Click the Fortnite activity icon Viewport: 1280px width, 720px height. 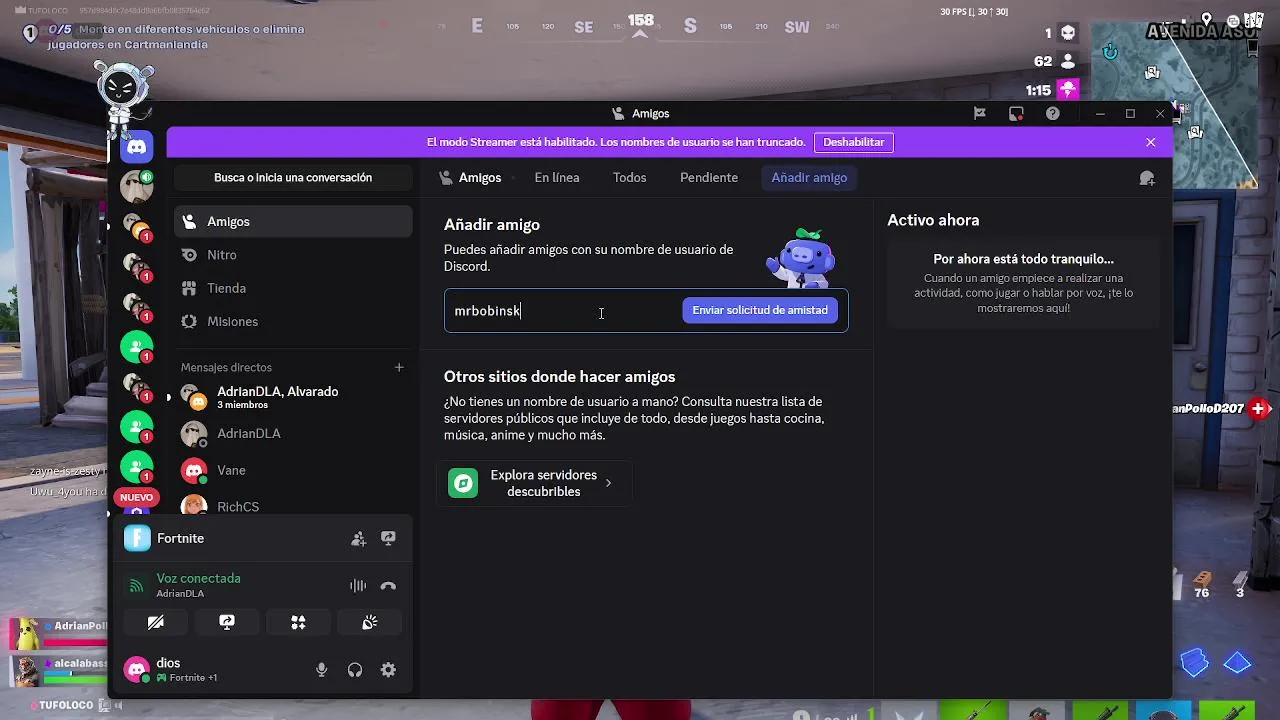click(137, 538)
